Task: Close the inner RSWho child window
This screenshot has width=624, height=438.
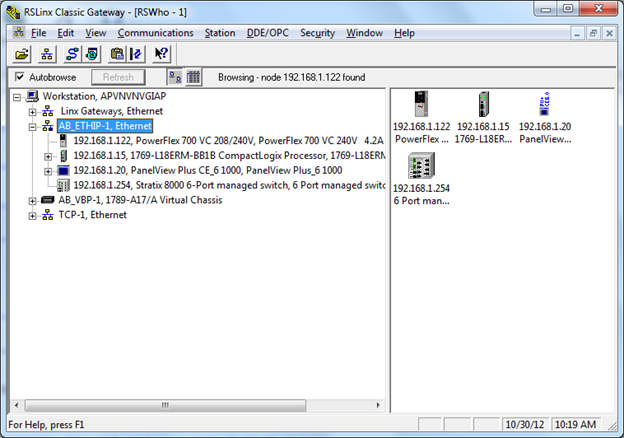Action: 609,33
